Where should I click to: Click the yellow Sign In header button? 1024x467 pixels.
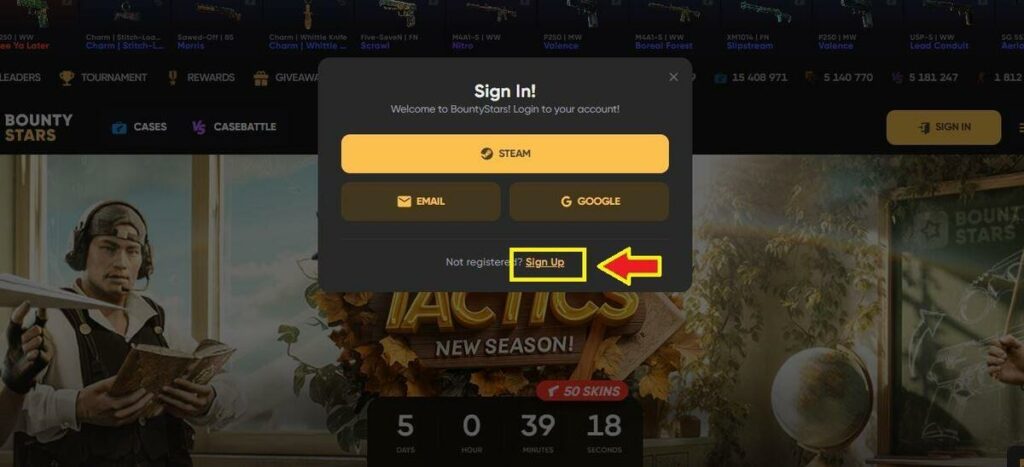943,127
